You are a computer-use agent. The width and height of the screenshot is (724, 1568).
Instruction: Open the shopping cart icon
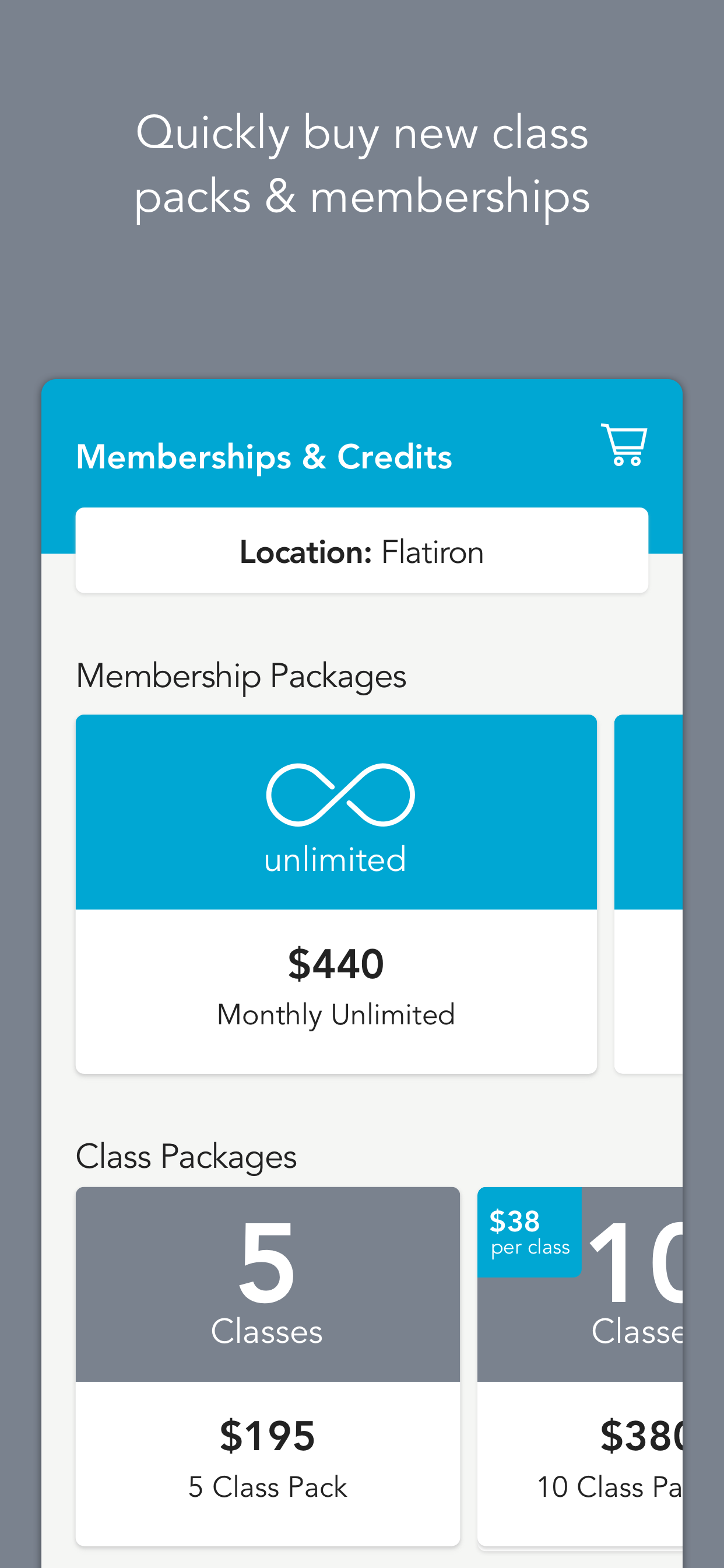[x=624, y=445]
